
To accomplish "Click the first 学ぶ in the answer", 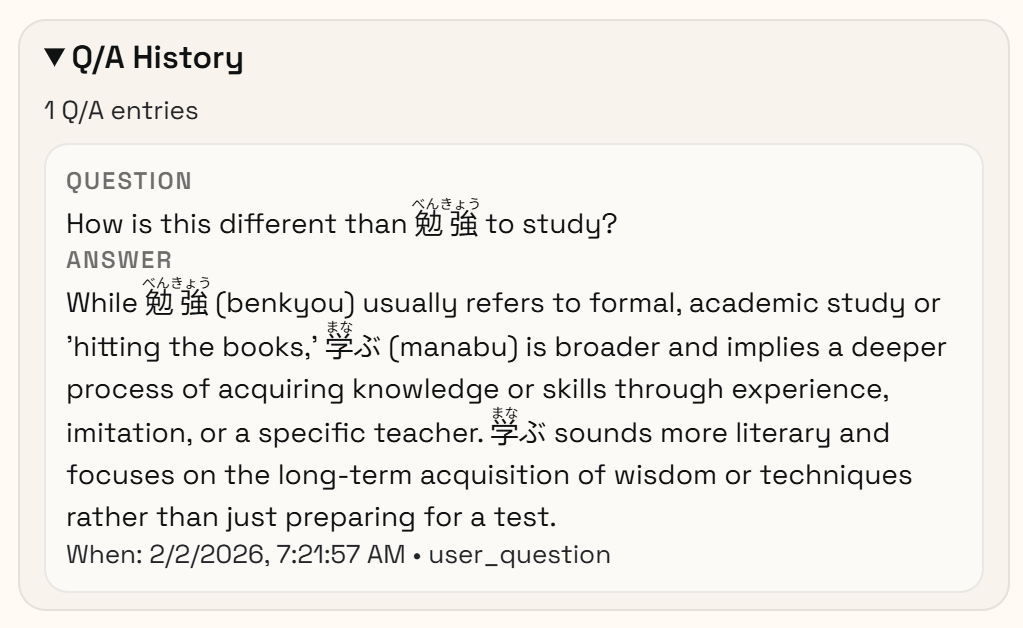I will [353, 347].
